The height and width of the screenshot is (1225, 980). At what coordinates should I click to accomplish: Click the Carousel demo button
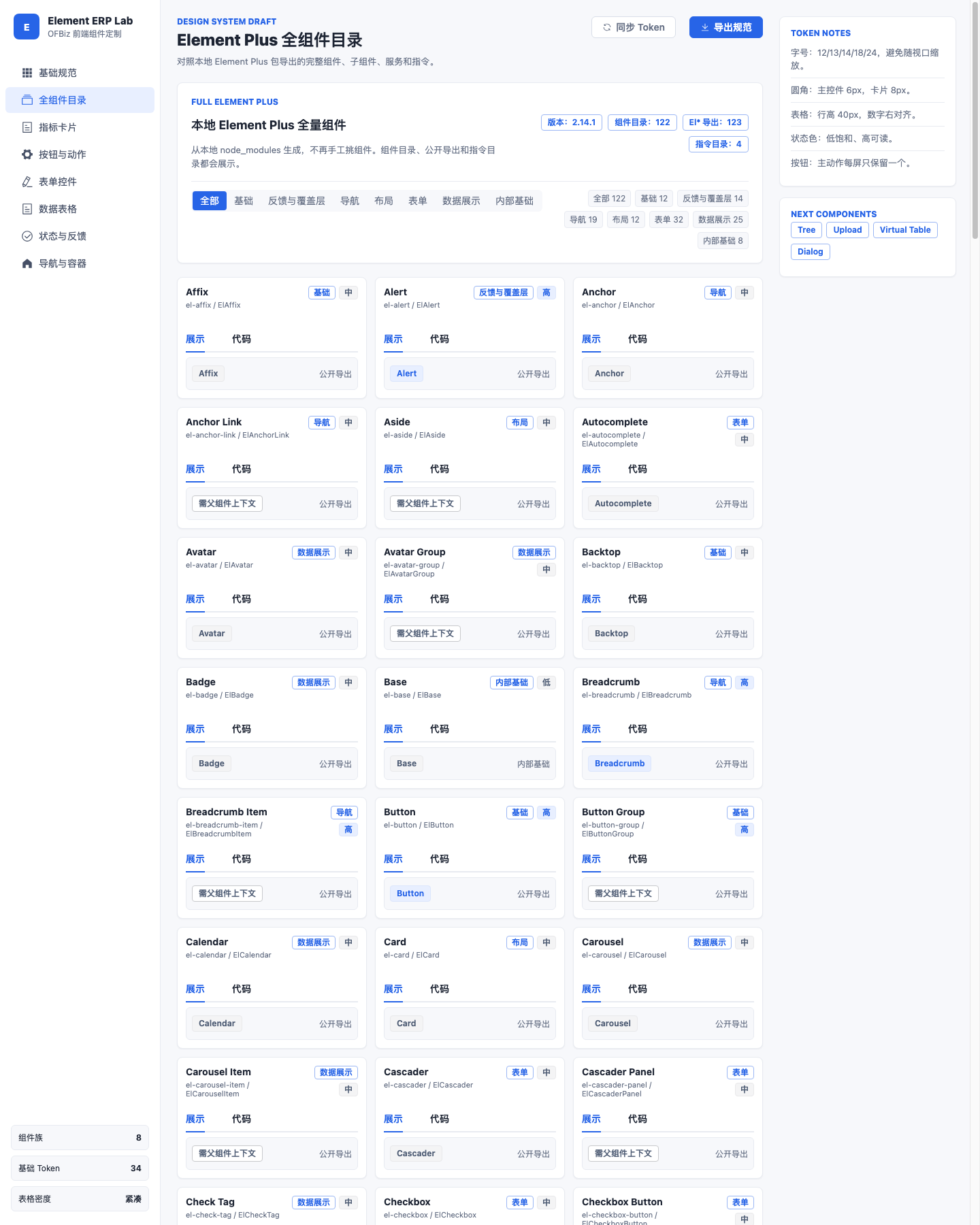click(612, 1024)
